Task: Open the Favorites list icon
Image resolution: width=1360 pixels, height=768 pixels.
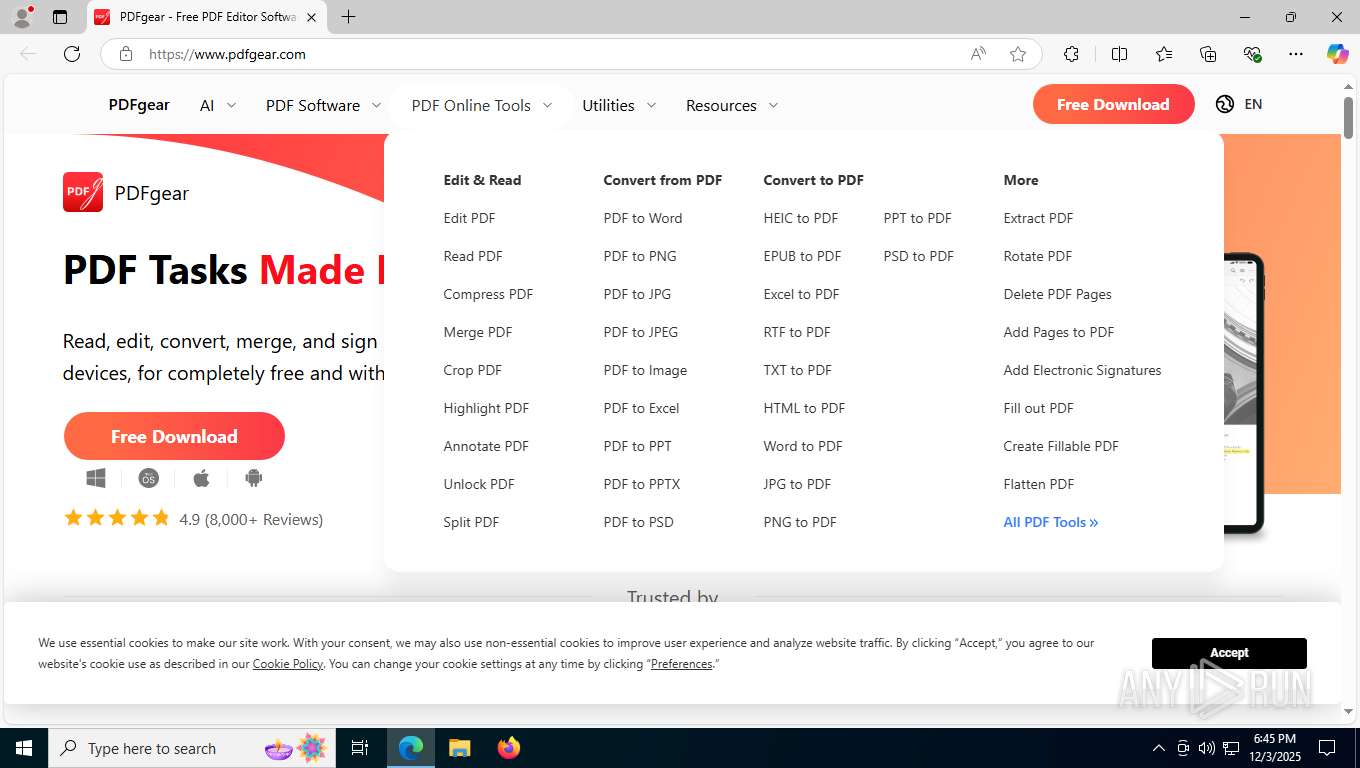Action: point(1164,54)
